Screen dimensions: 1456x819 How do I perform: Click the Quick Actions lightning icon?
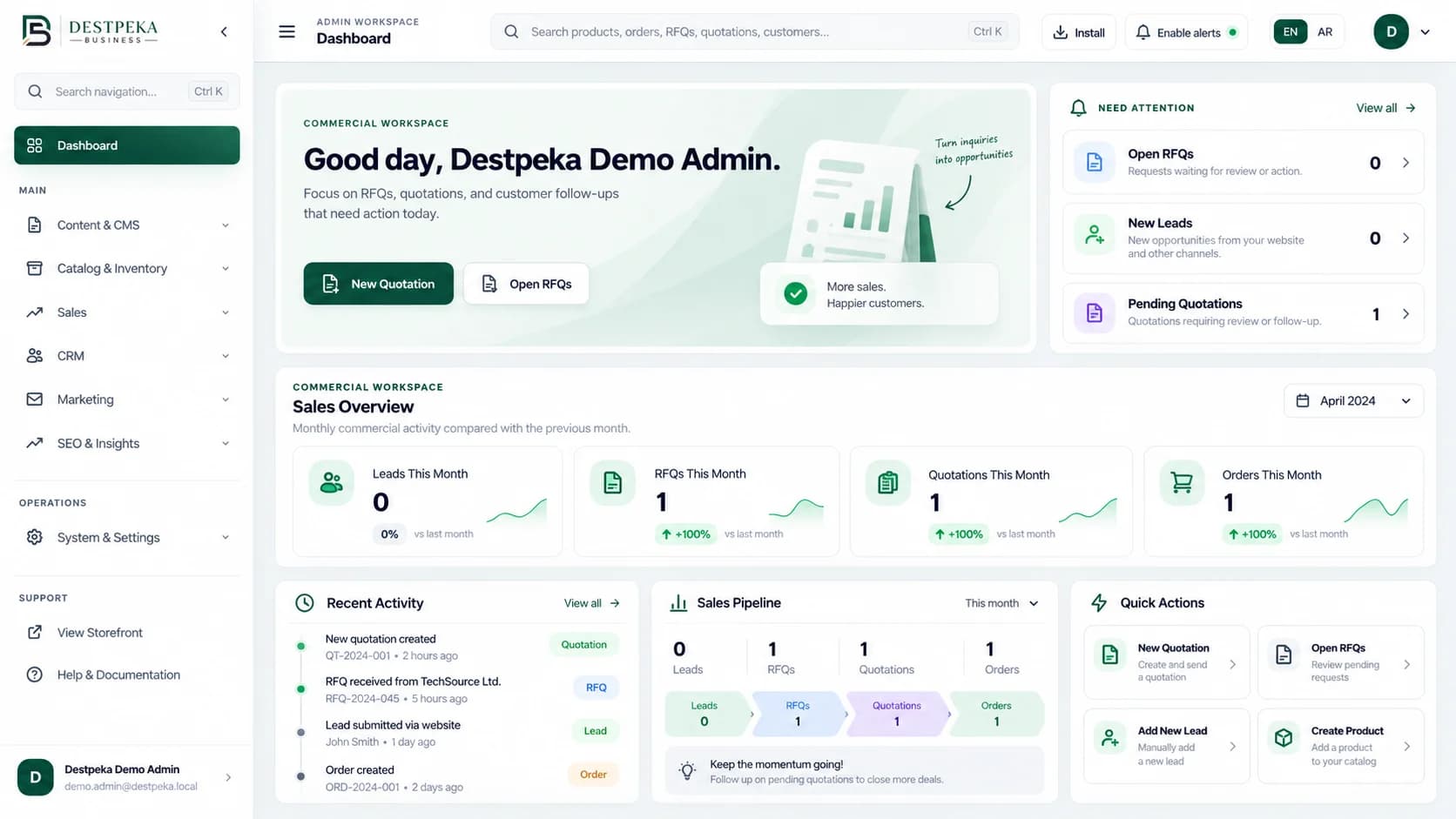(x=1099, y=603)
